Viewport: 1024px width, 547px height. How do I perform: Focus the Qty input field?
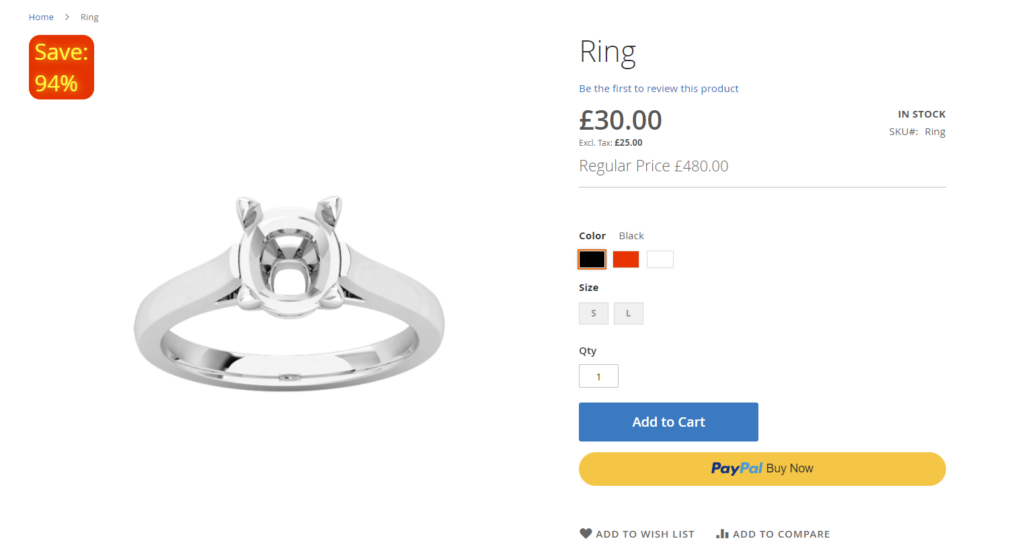coord(598,376)
